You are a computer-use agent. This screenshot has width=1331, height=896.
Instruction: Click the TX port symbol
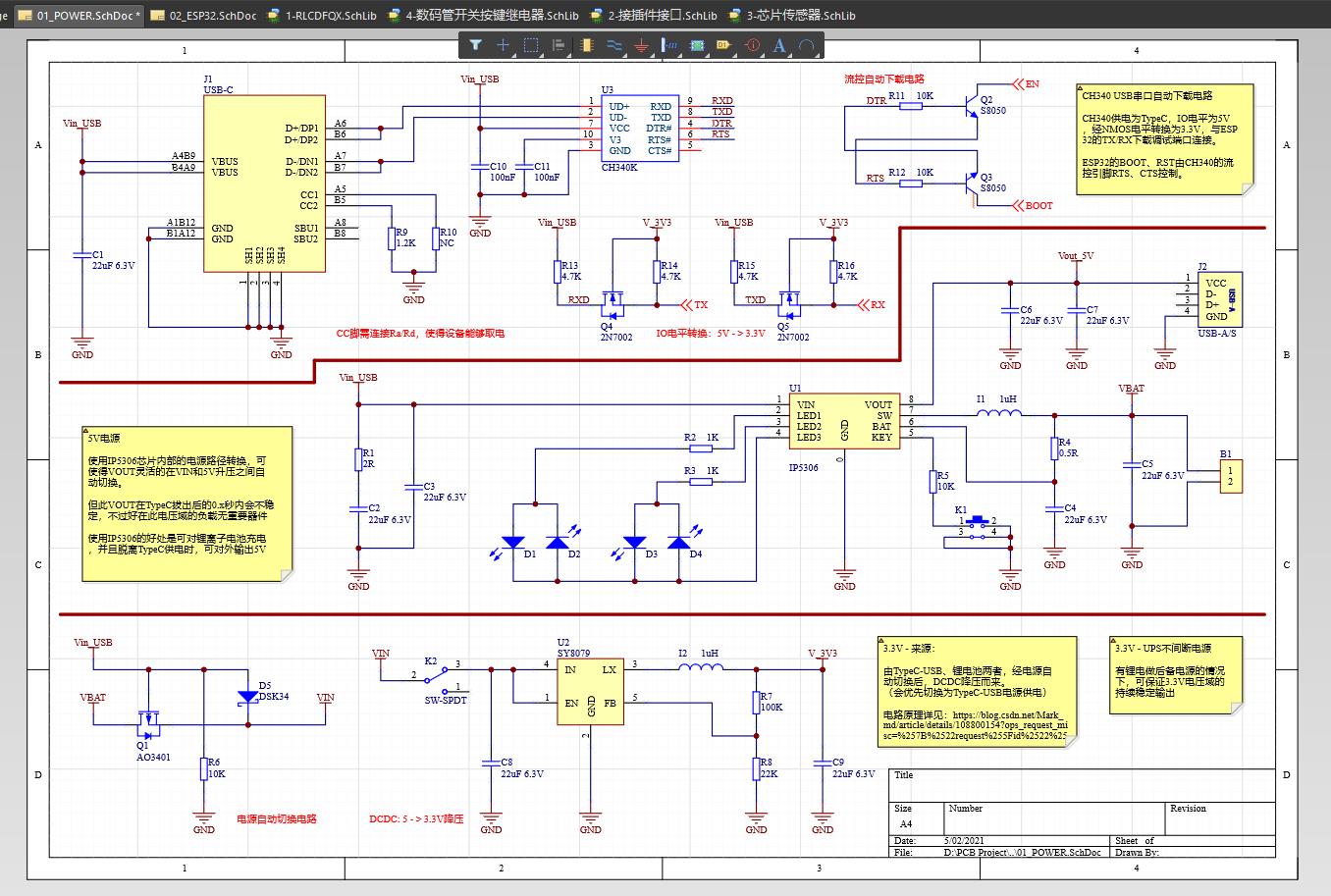pyautogui.click(x=694, y=305)
